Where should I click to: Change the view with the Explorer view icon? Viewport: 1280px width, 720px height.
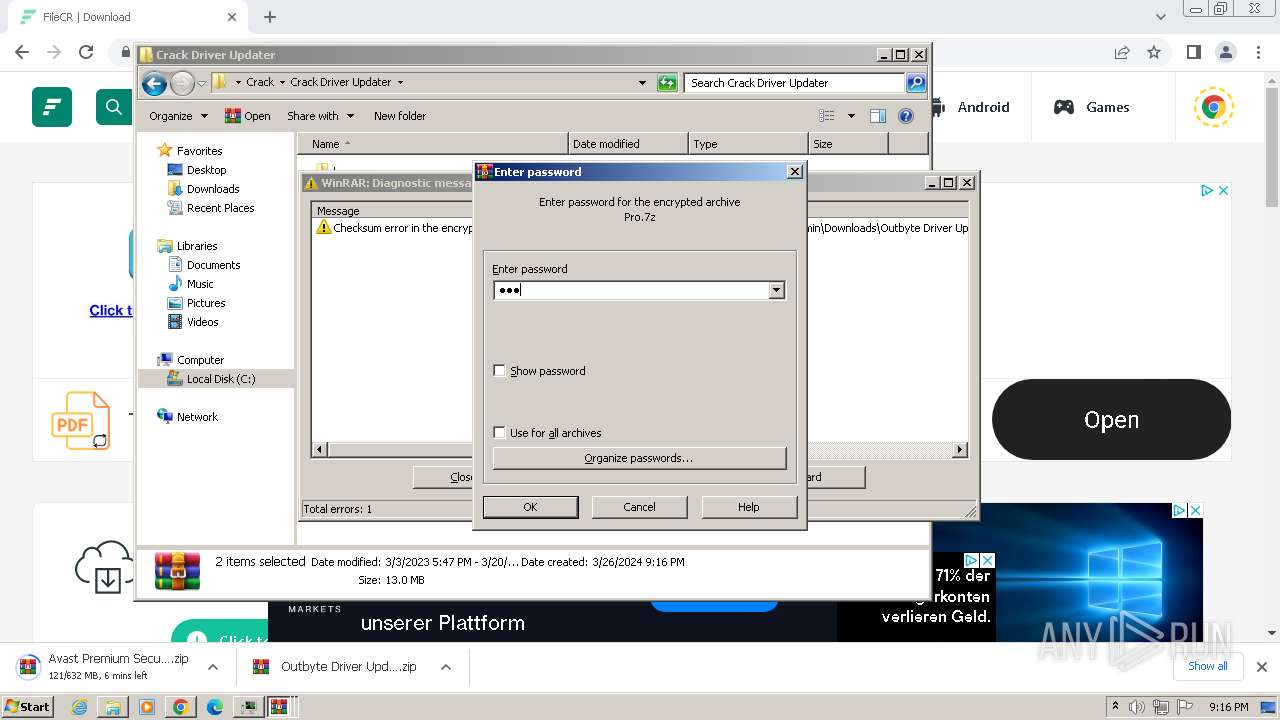(827, 116)
